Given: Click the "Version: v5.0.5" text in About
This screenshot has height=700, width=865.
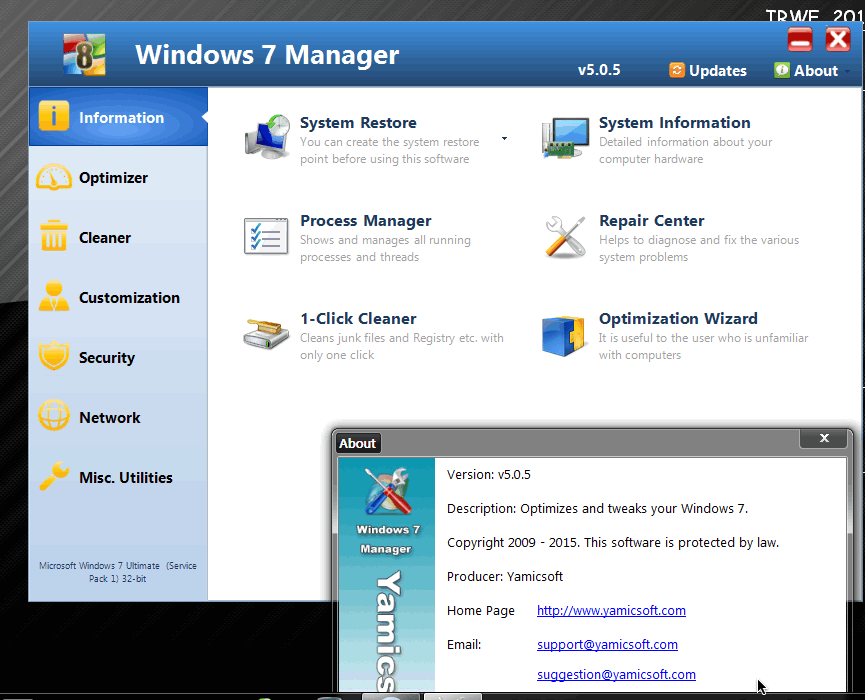Looking at the screenshot, I should [489, 474].
